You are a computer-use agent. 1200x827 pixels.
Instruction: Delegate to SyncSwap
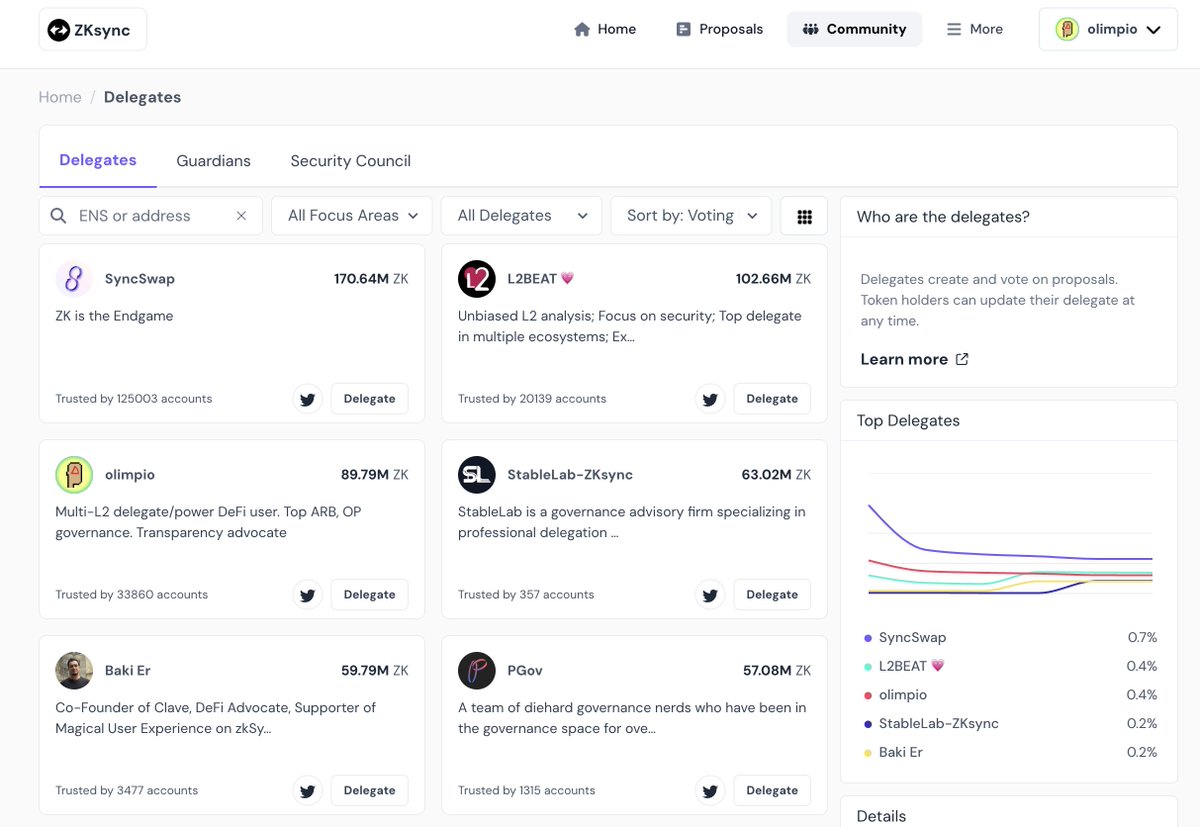point(369,399)
